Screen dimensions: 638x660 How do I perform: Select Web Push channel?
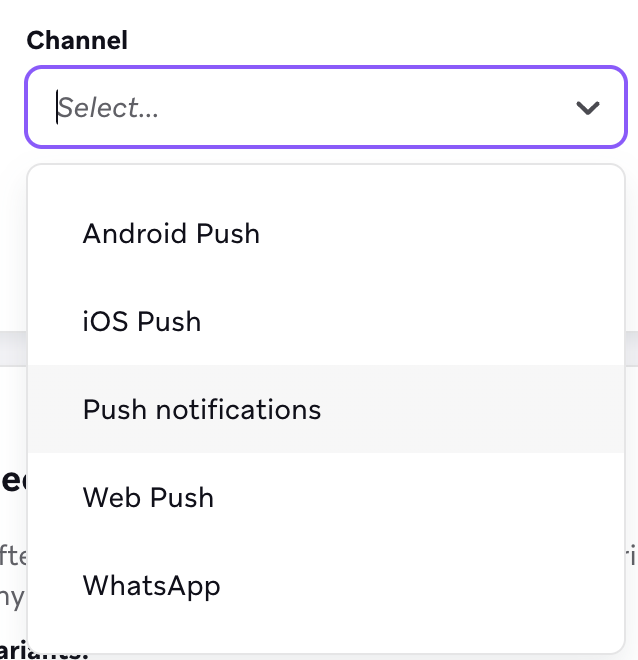click(148, 498)
